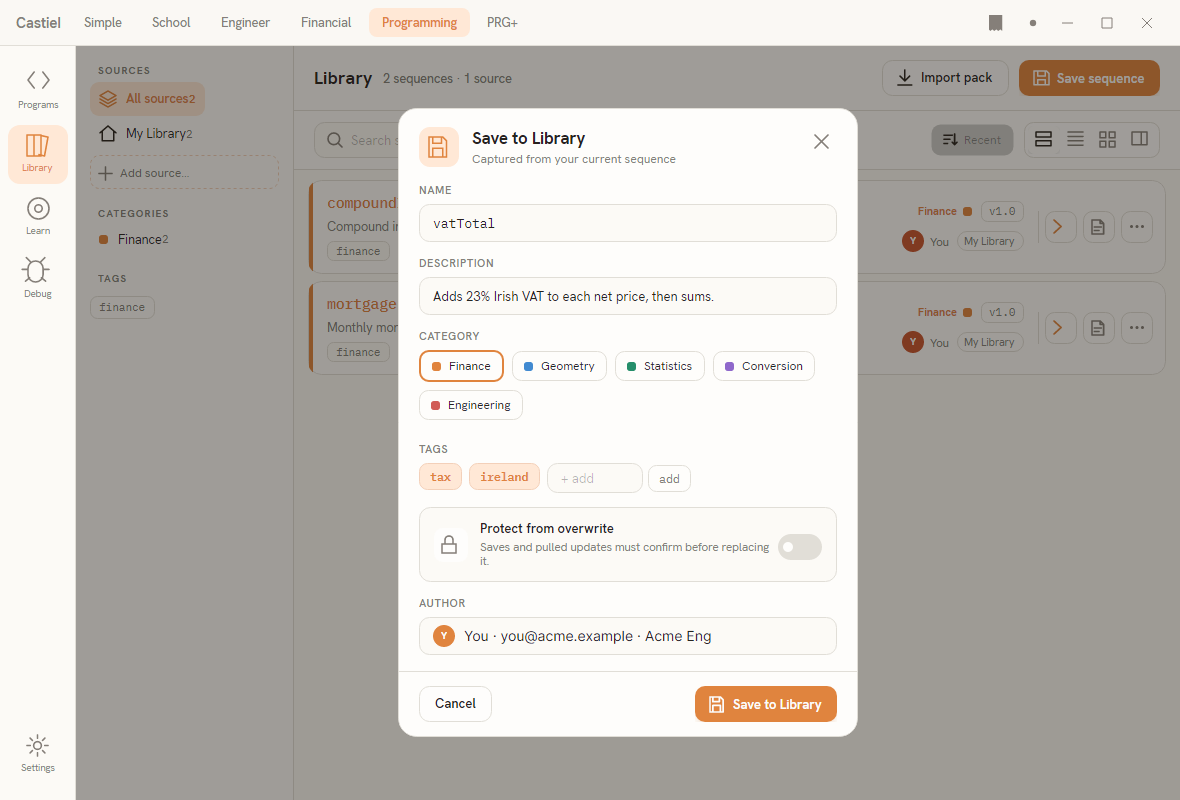Select My Library source

coord(148,133)
